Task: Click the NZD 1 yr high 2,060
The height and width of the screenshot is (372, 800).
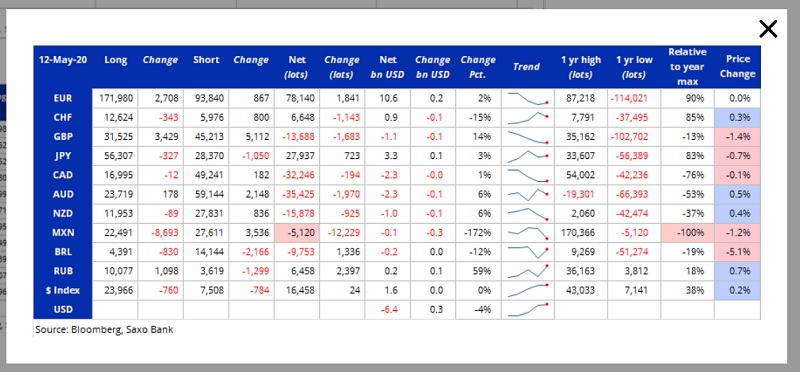Action: click(x=584, y=213)
